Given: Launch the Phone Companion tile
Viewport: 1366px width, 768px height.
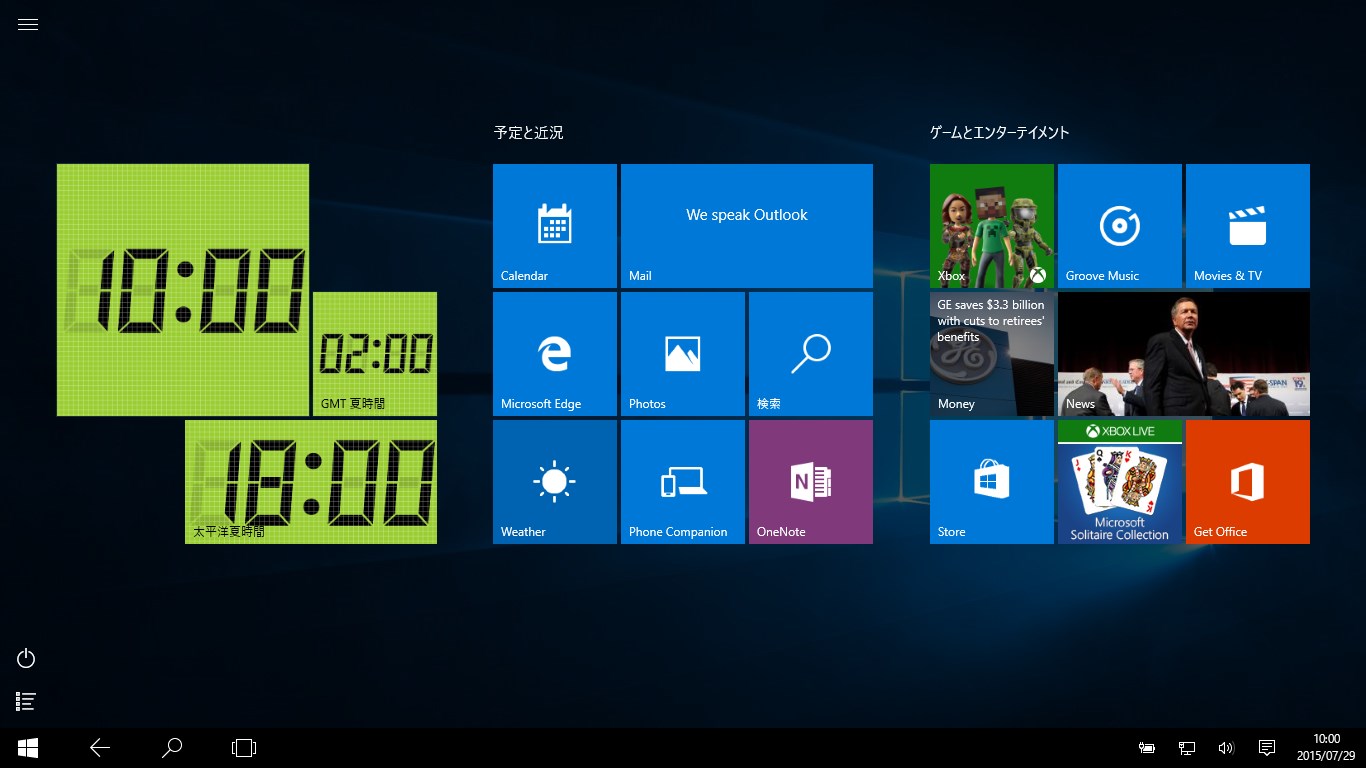Looking at the screenshot, I should point(683,482).
